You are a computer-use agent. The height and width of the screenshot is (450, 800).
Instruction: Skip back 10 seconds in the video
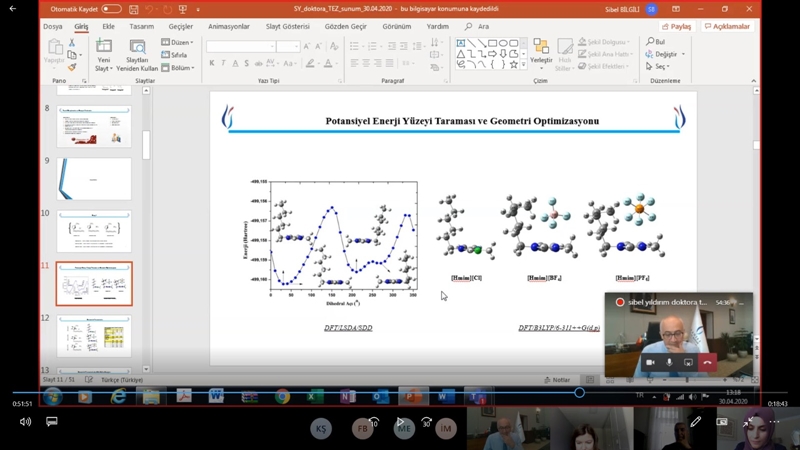pyautogui.click(x=373, y=422)
